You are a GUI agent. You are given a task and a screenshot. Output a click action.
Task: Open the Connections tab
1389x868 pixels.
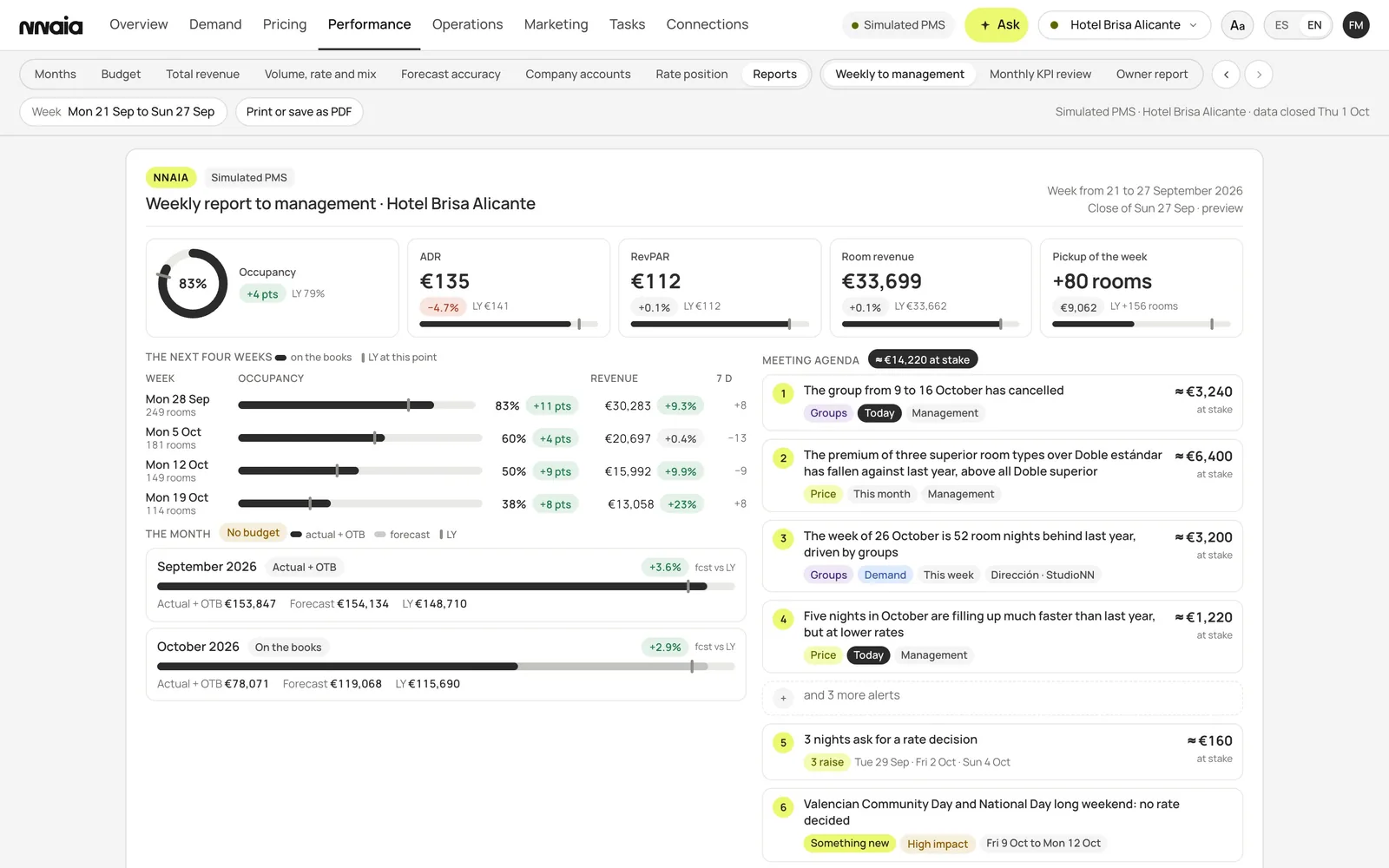click(x=707, y=24)
